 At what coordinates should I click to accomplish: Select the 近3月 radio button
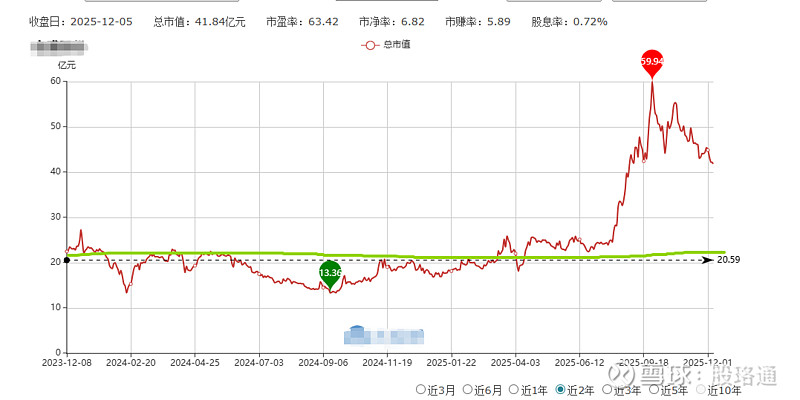pyautogui.click(x=420, y=390)
